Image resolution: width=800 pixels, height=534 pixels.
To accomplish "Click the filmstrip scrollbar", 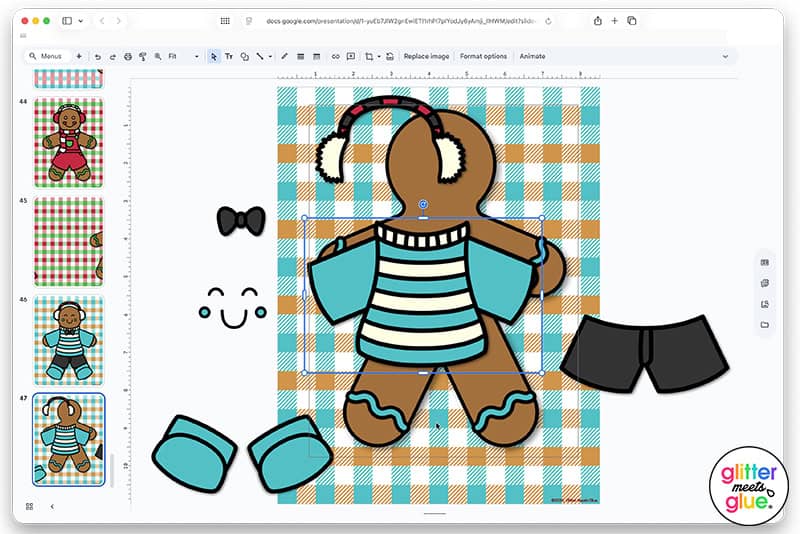I will (x=112, y=469).
